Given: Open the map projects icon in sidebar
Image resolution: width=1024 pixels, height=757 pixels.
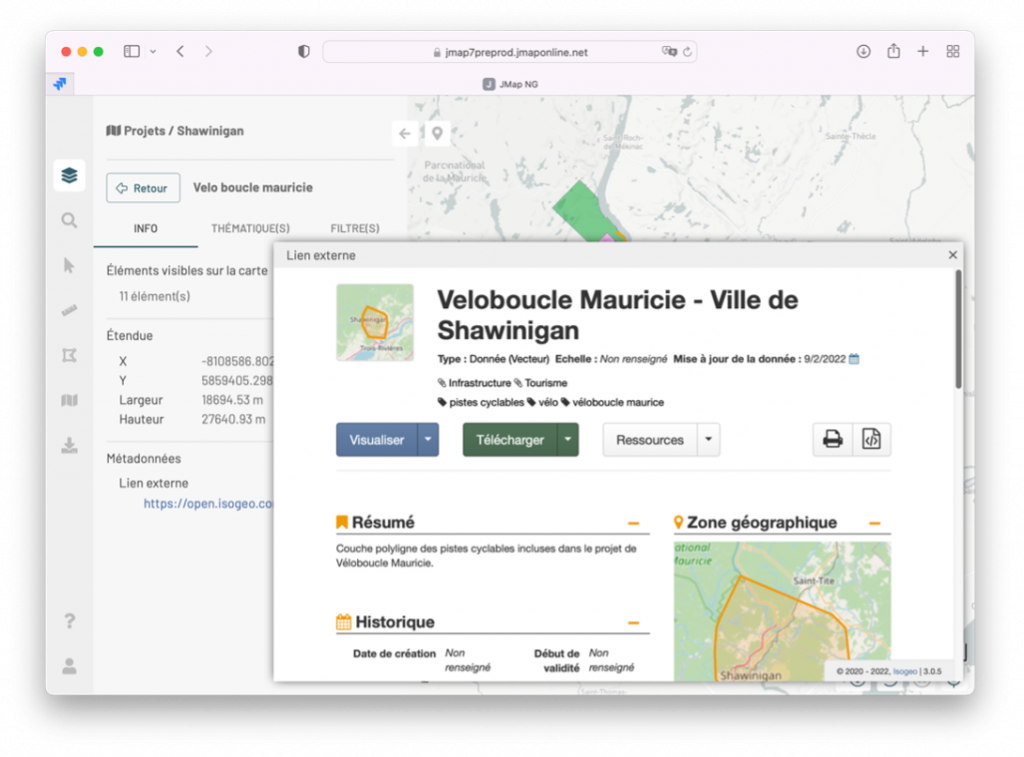Looking at the screenshot, I should [x=69, y=400].
